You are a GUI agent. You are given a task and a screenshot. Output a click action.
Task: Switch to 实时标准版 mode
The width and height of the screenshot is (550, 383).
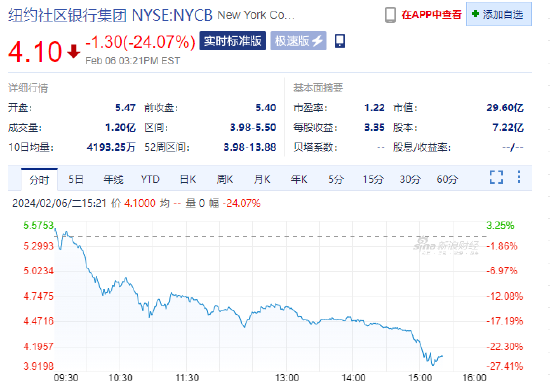tap(233, 41)
